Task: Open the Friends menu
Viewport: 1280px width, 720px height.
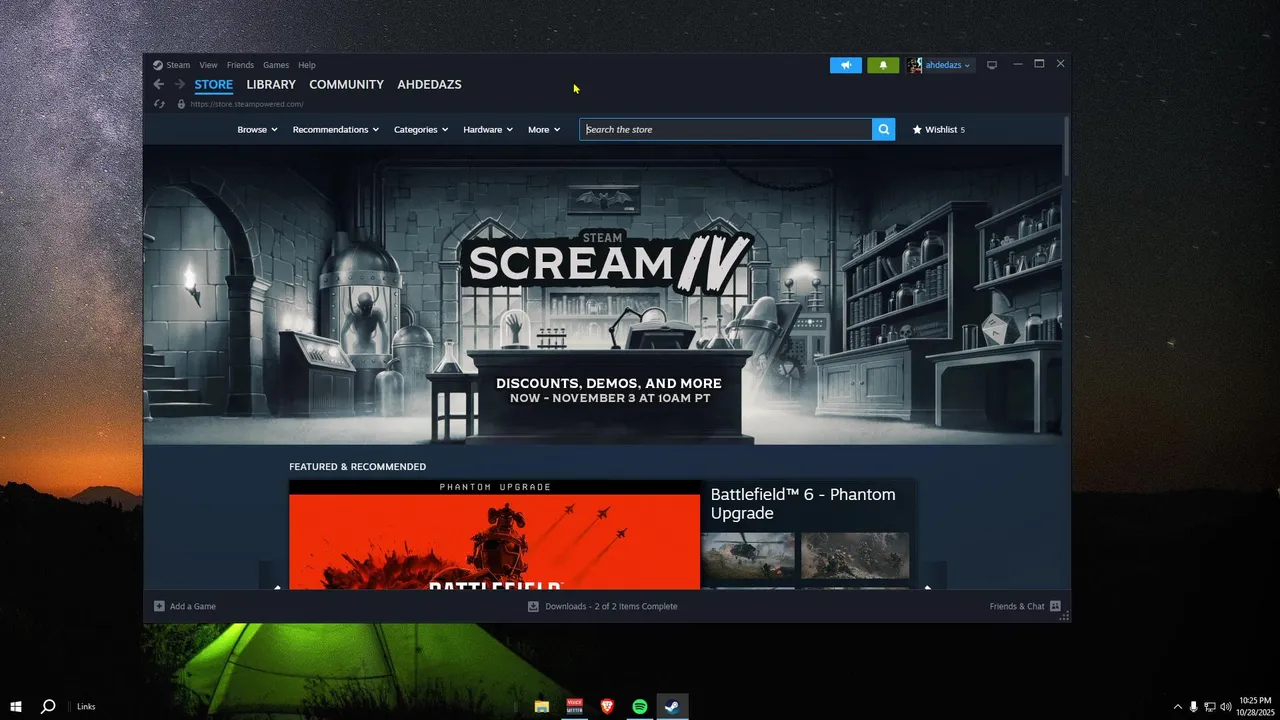Action: pyautogui.click(x=240, y=65)
